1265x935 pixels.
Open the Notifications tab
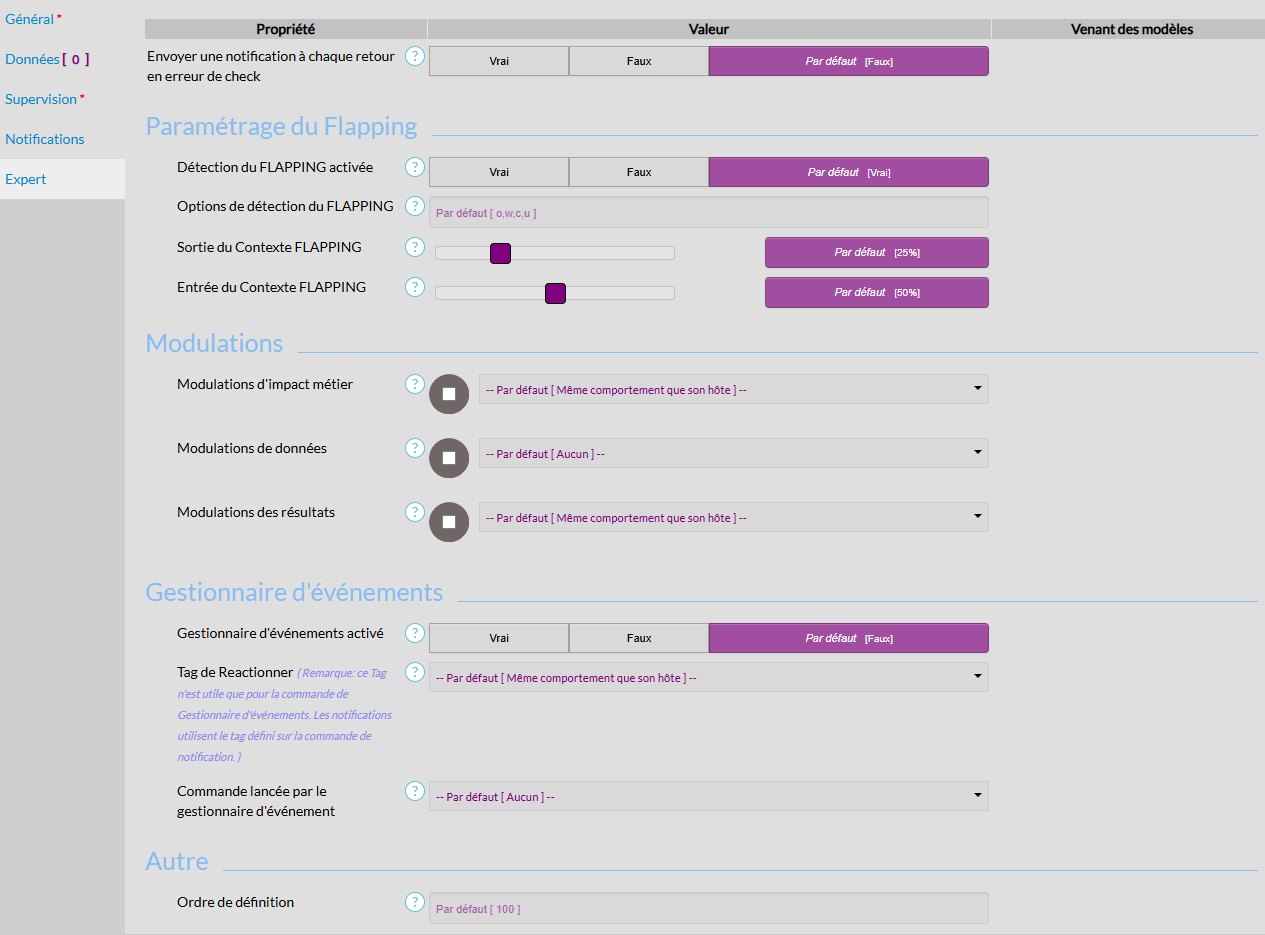[x=45, y=139]
